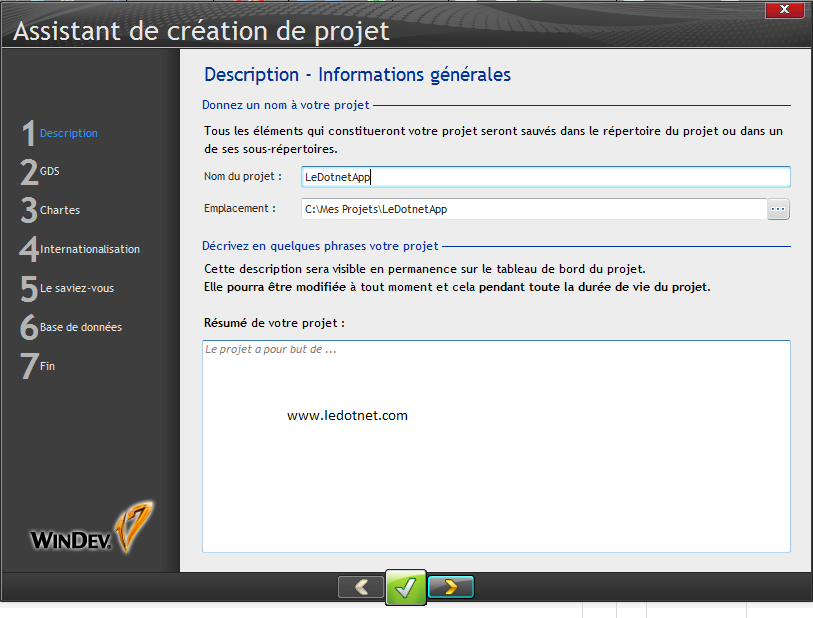Viewport: 813px width, 618px height.
Task: Select step 2 GDS in the sidebar
Action: 48,172
